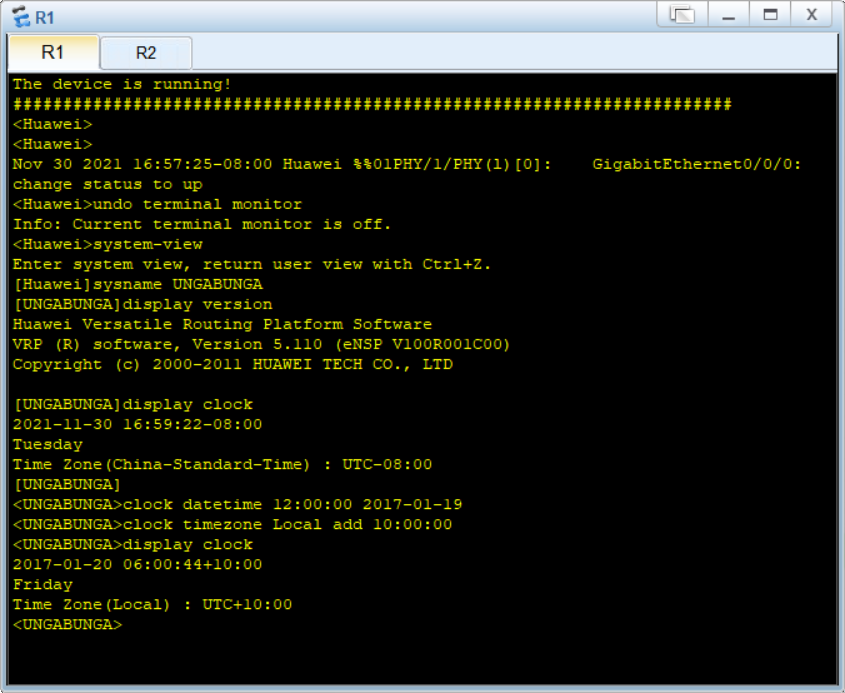Minimize the R1 window
This screenshot has width=845, height=693.
tap(729, 15)
